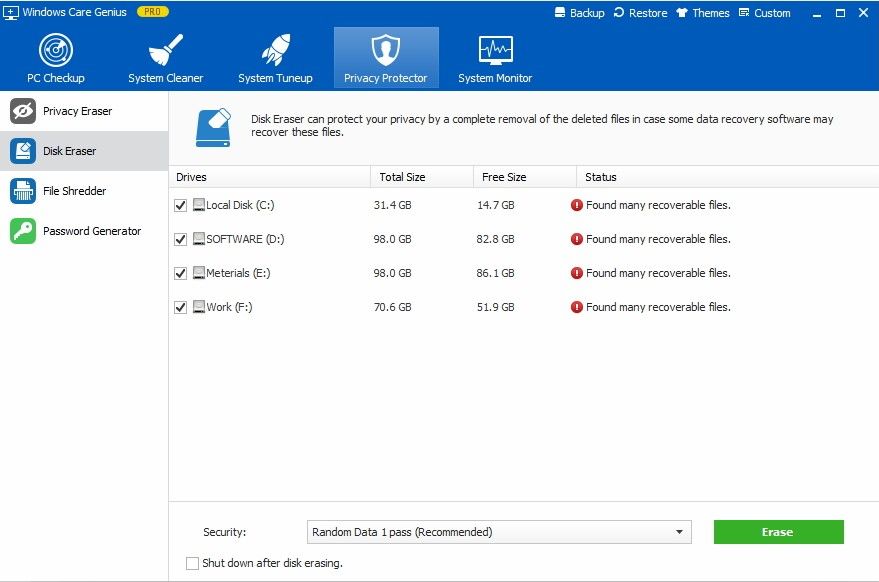Click the SOFTWARE (D:) drive icon
879x582 pixels.
(199, 239)
